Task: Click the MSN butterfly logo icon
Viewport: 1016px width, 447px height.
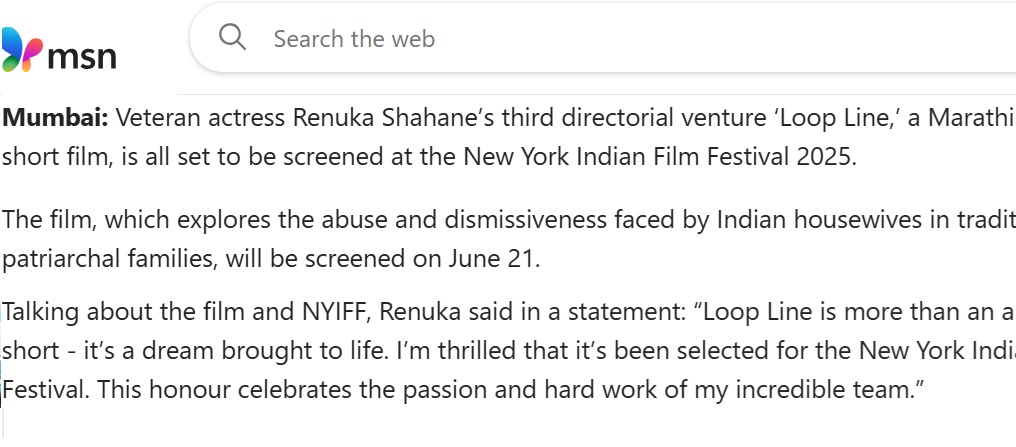Action: click(x=21, y=49)
